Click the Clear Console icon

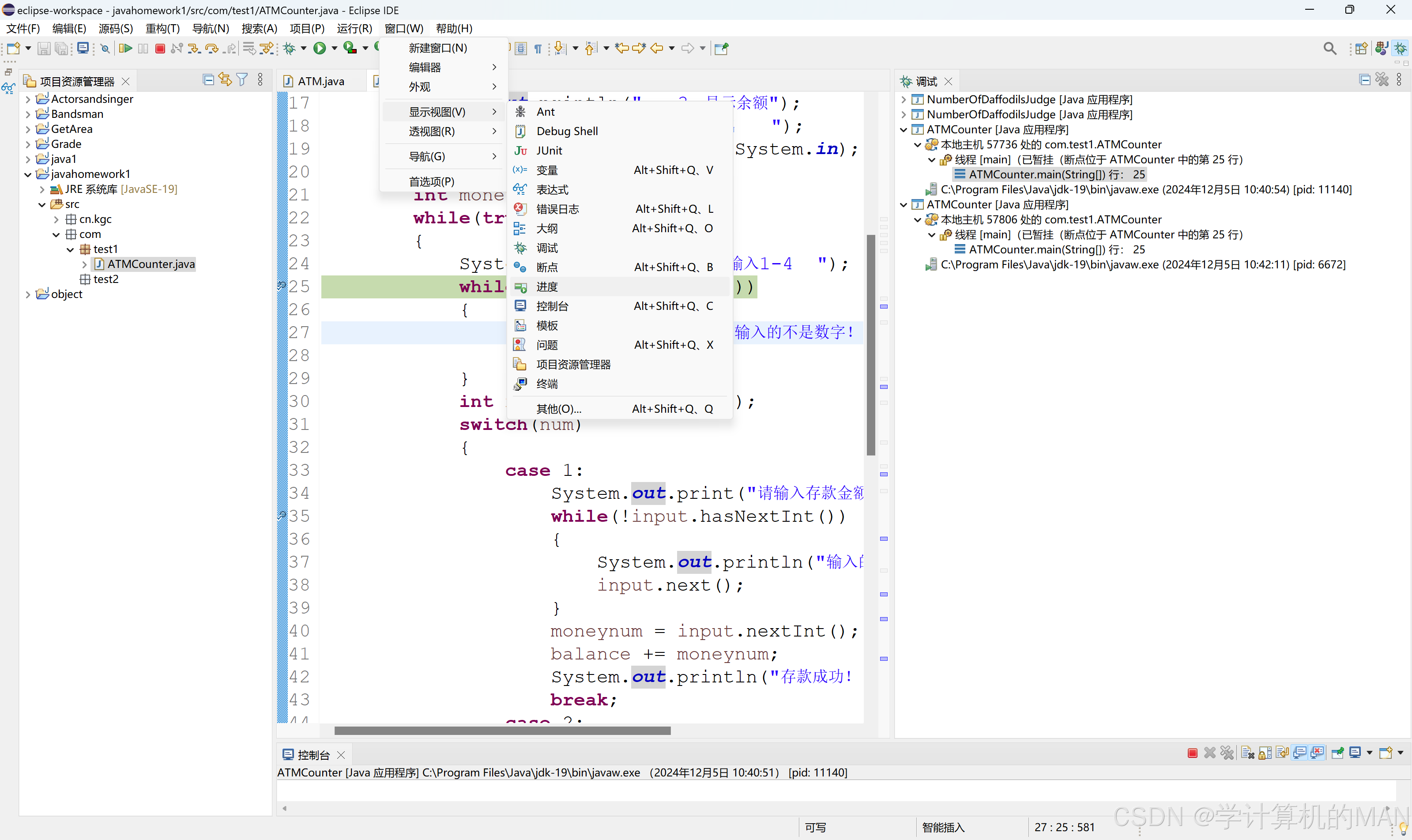click(1248, 753)
